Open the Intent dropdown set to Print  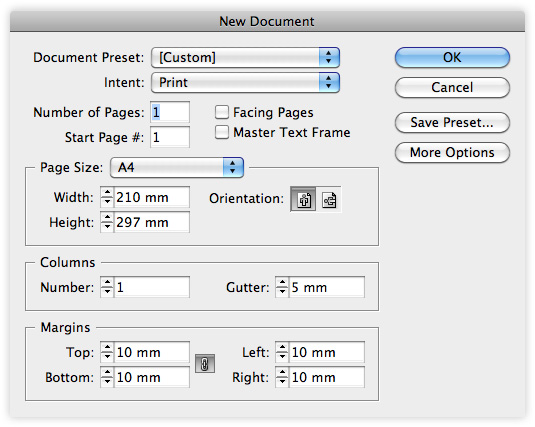[x=245, y=82]
